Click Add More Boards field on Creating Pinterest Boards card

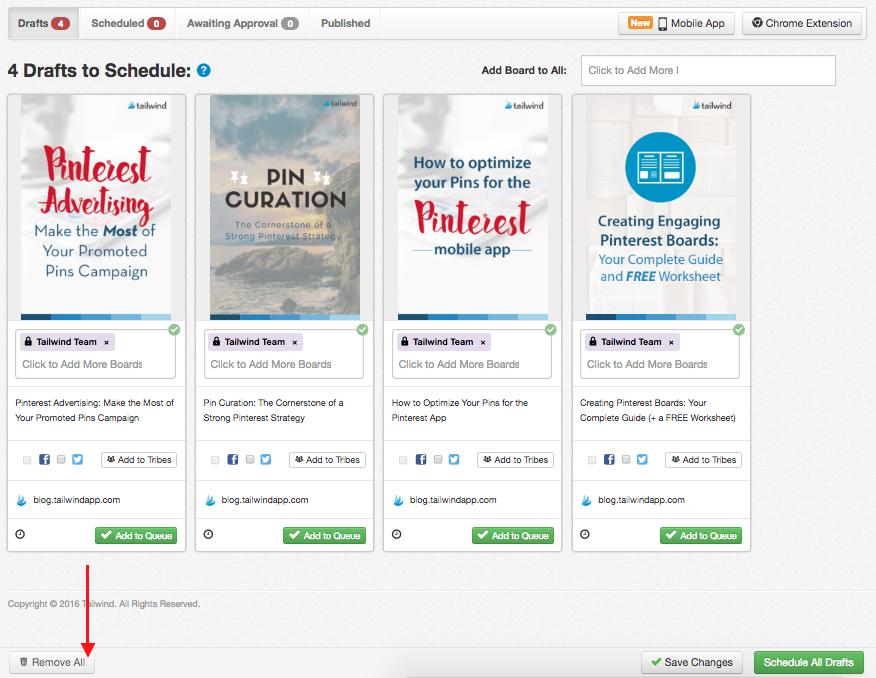point(648,364)
